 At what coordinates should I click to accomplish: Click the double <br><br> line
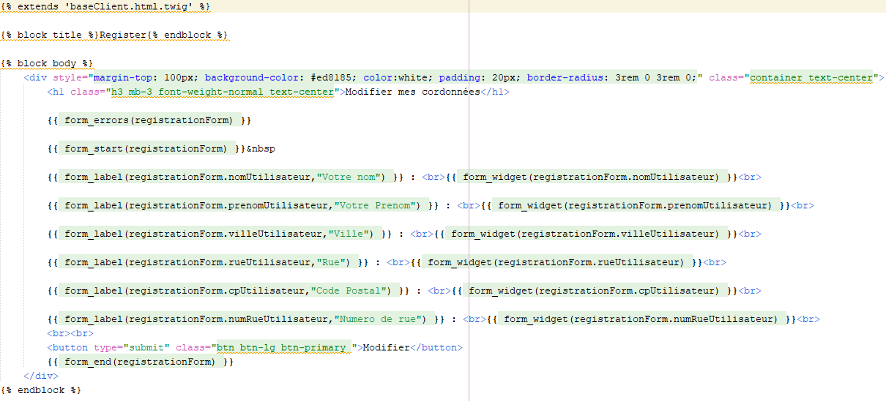[x=70, y=334]
